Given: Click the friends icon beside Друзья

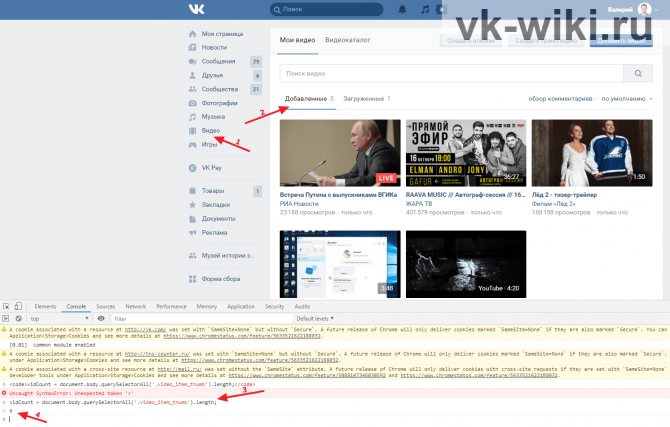Looking at the screenshot, I should 193,75.
